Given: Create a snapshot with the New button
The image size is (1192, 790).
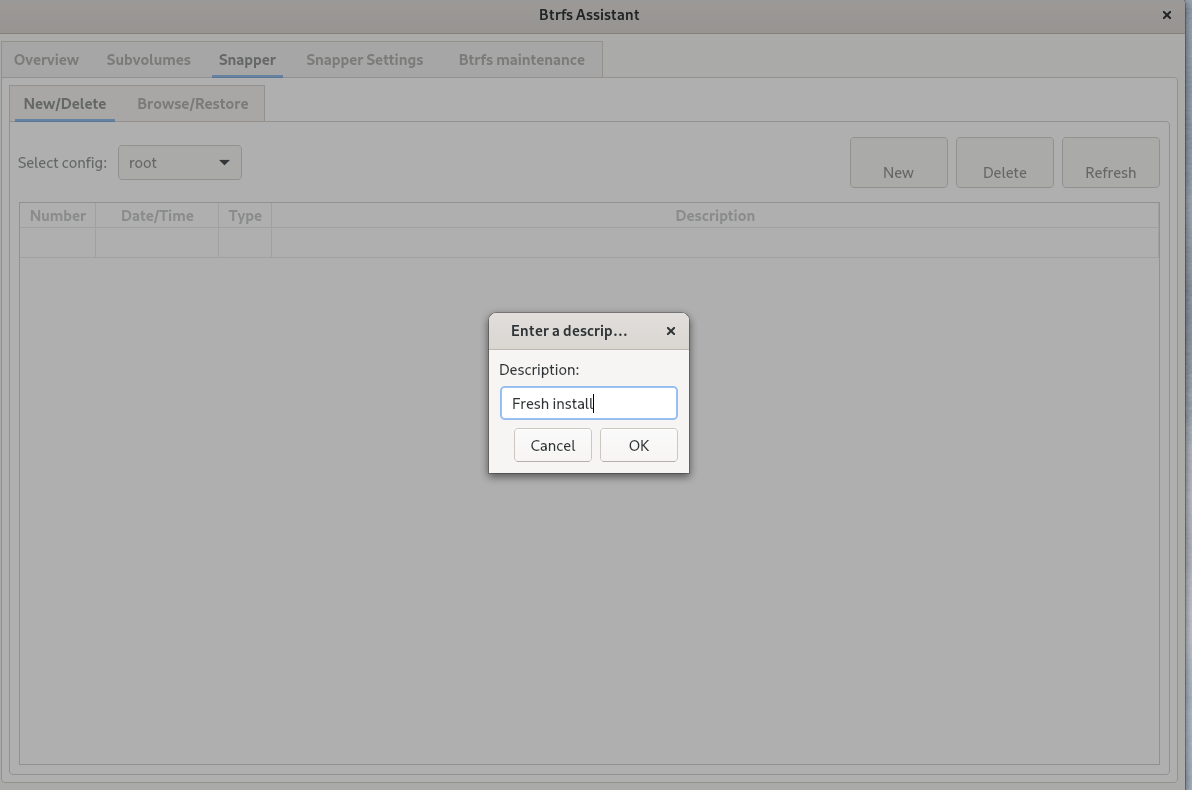Looking at the screenshot, I should click(899, 163).
